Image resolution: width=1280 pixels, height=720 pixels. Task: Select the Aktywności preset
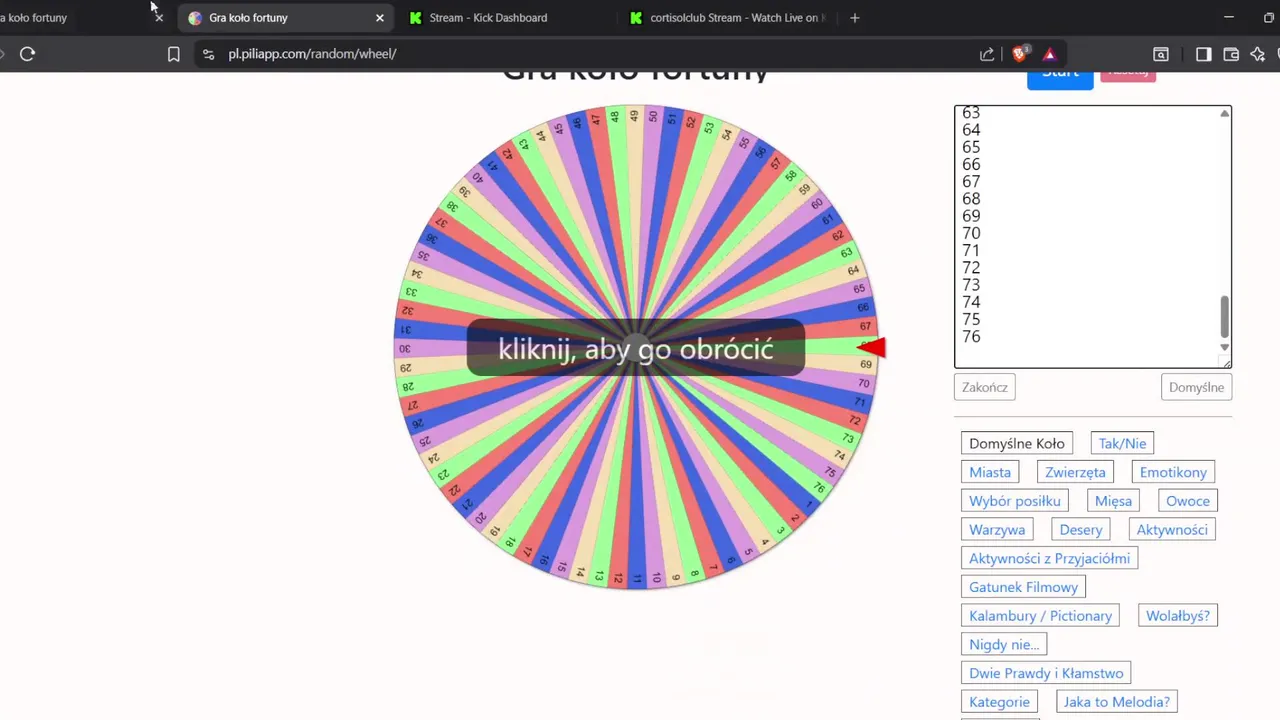(x=1172, y=530)
